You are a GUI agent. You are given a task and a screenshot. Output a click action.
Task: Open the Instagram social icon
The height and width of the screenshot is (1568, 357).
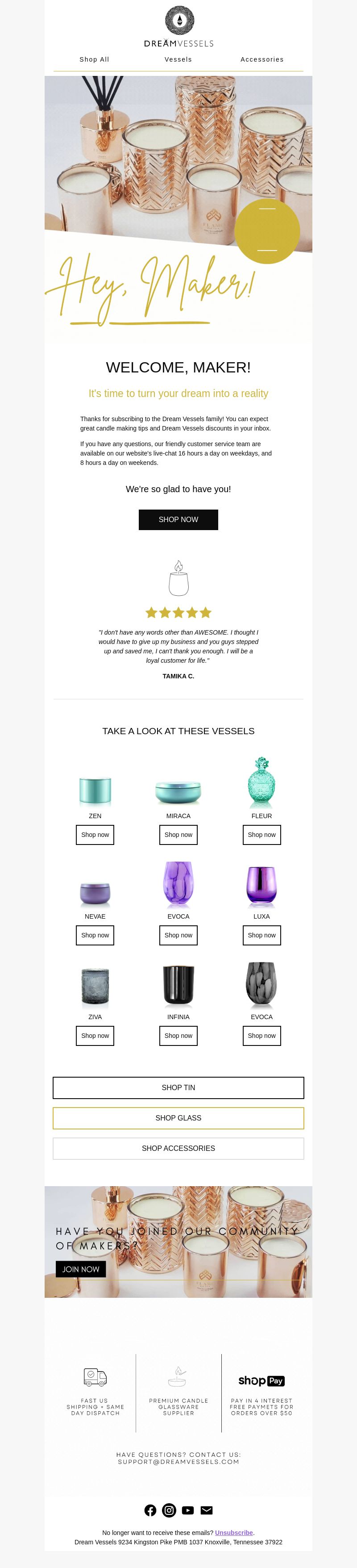[x=169, y=1510]
